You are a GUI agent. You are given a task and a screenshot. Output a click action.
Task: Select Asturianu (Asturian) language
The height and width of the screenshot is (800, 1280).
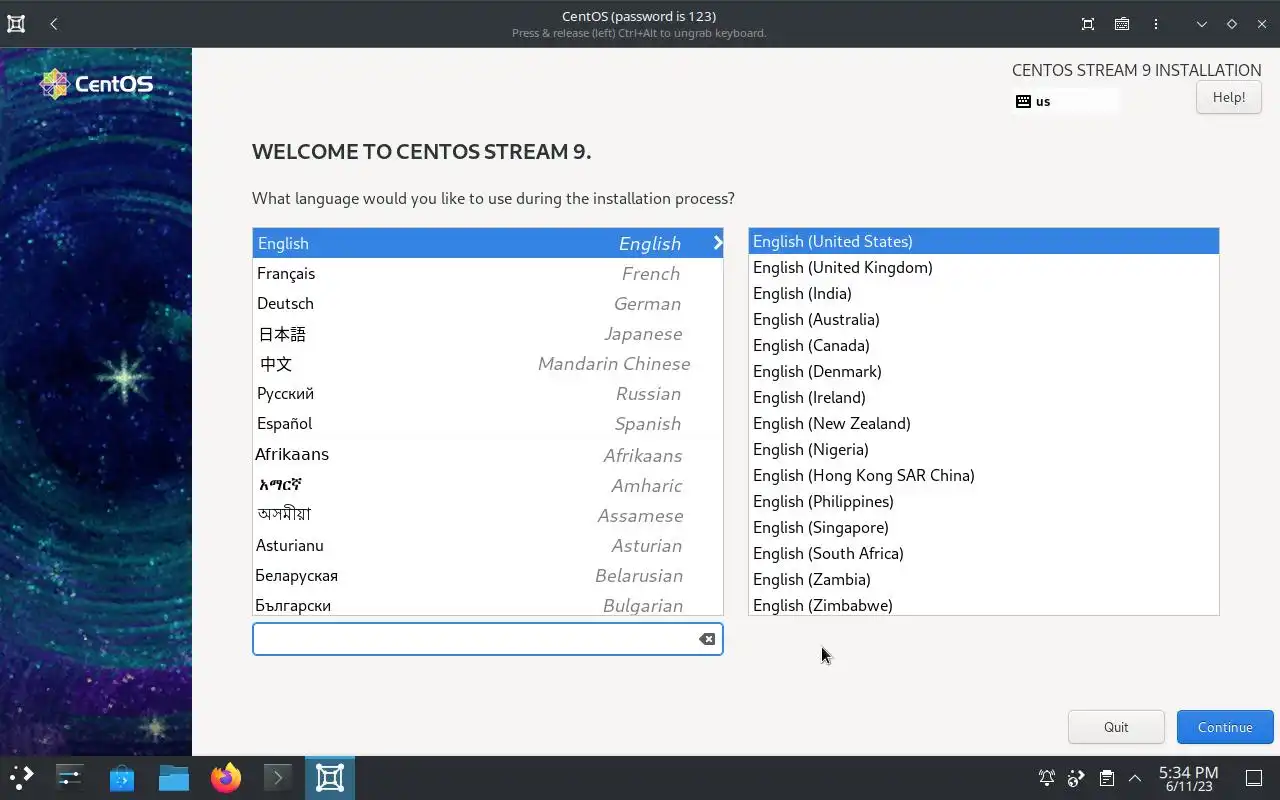[x=488, y=545]
